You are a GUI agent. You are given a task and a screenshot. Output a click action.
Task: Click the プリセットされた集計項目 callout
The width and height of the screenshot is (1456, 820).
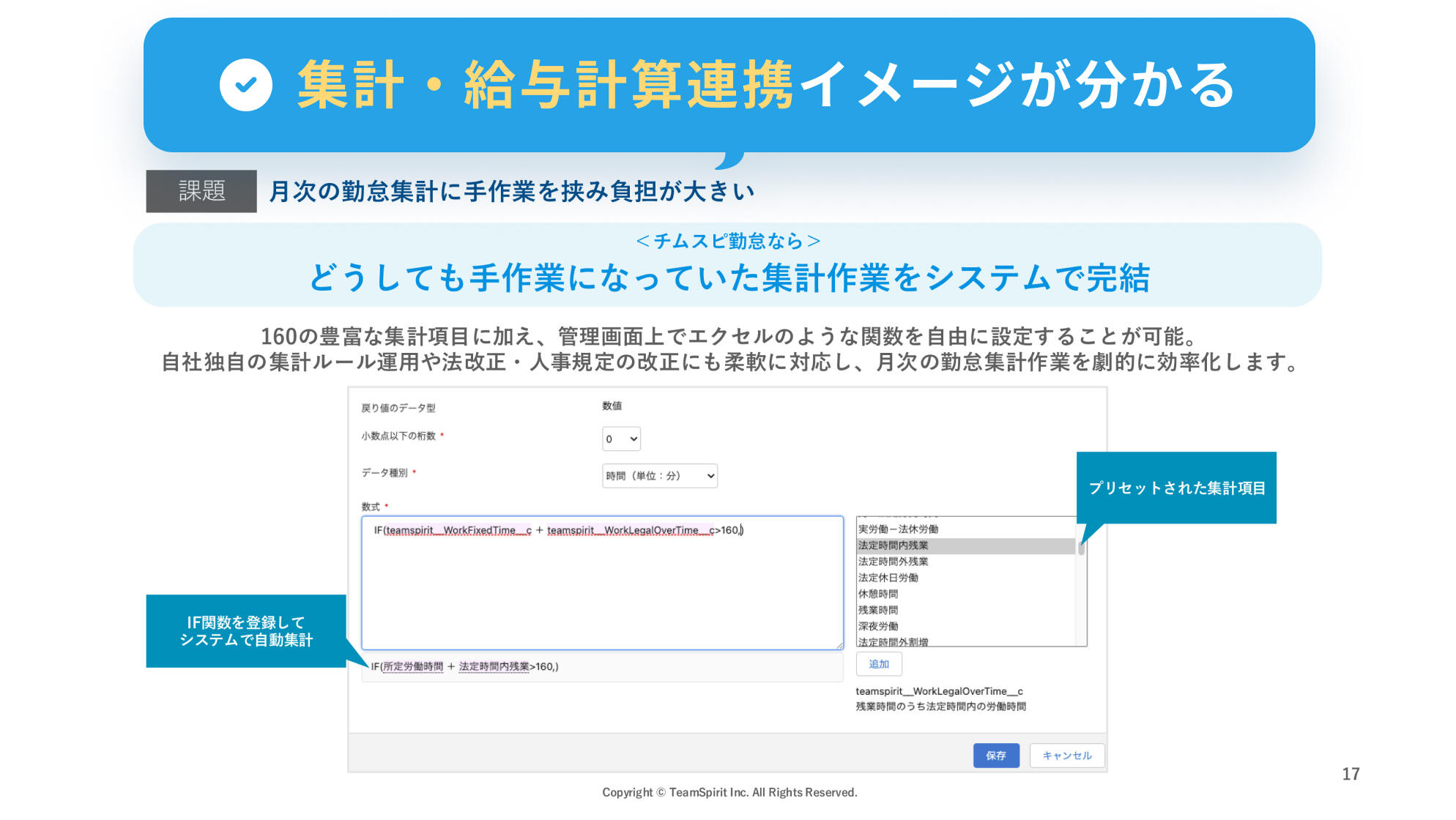point(1176,488)
